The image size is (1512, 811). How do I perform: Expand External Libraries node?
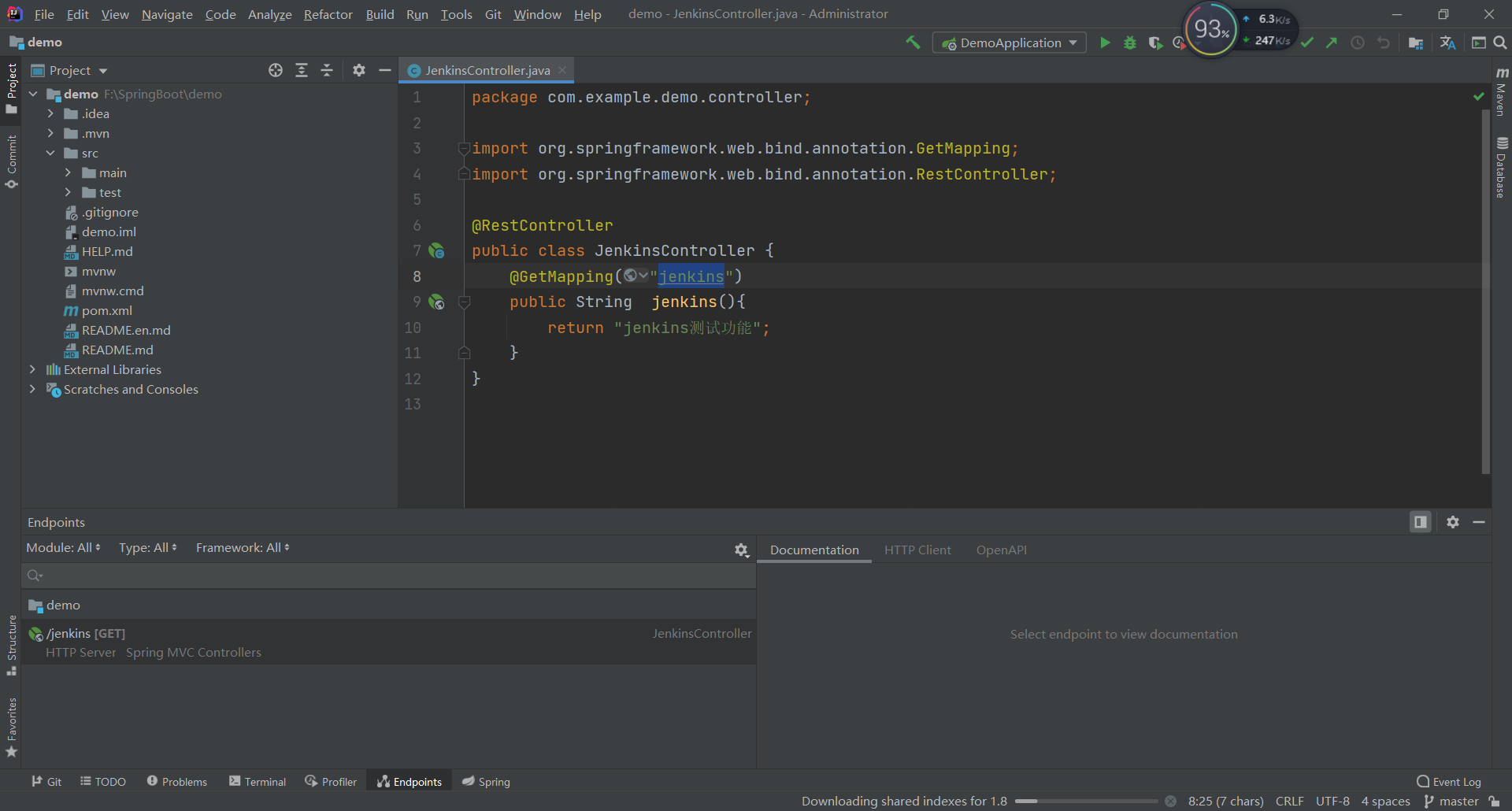(x=32, y=369)
